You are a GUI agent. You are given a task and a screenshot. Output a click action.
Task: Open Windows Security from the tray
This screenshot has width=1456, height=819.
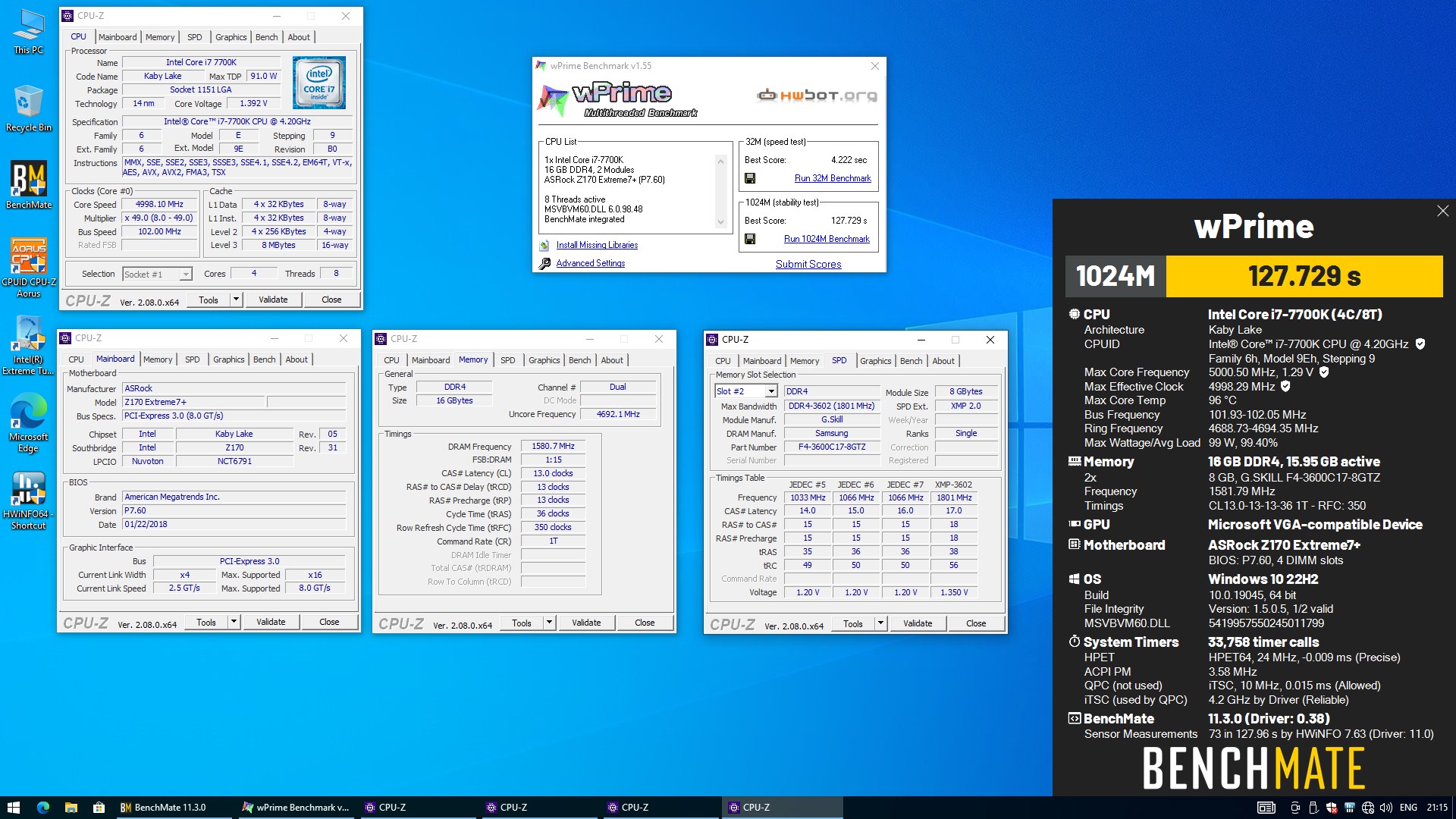[x=1332, y=808]
